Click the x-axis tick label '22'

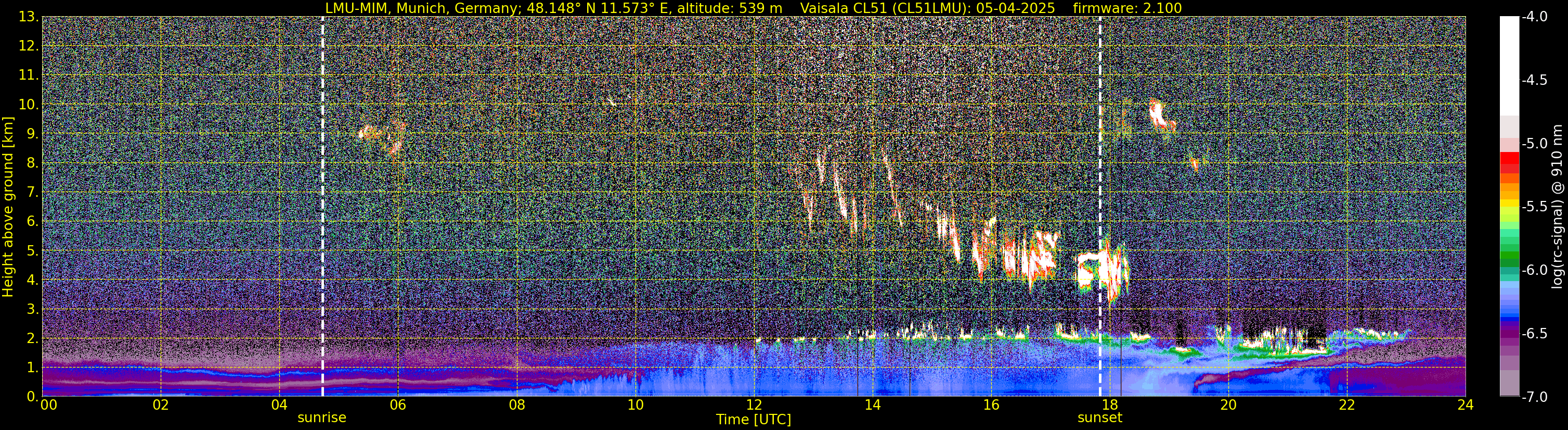[x=1347, y=405]
